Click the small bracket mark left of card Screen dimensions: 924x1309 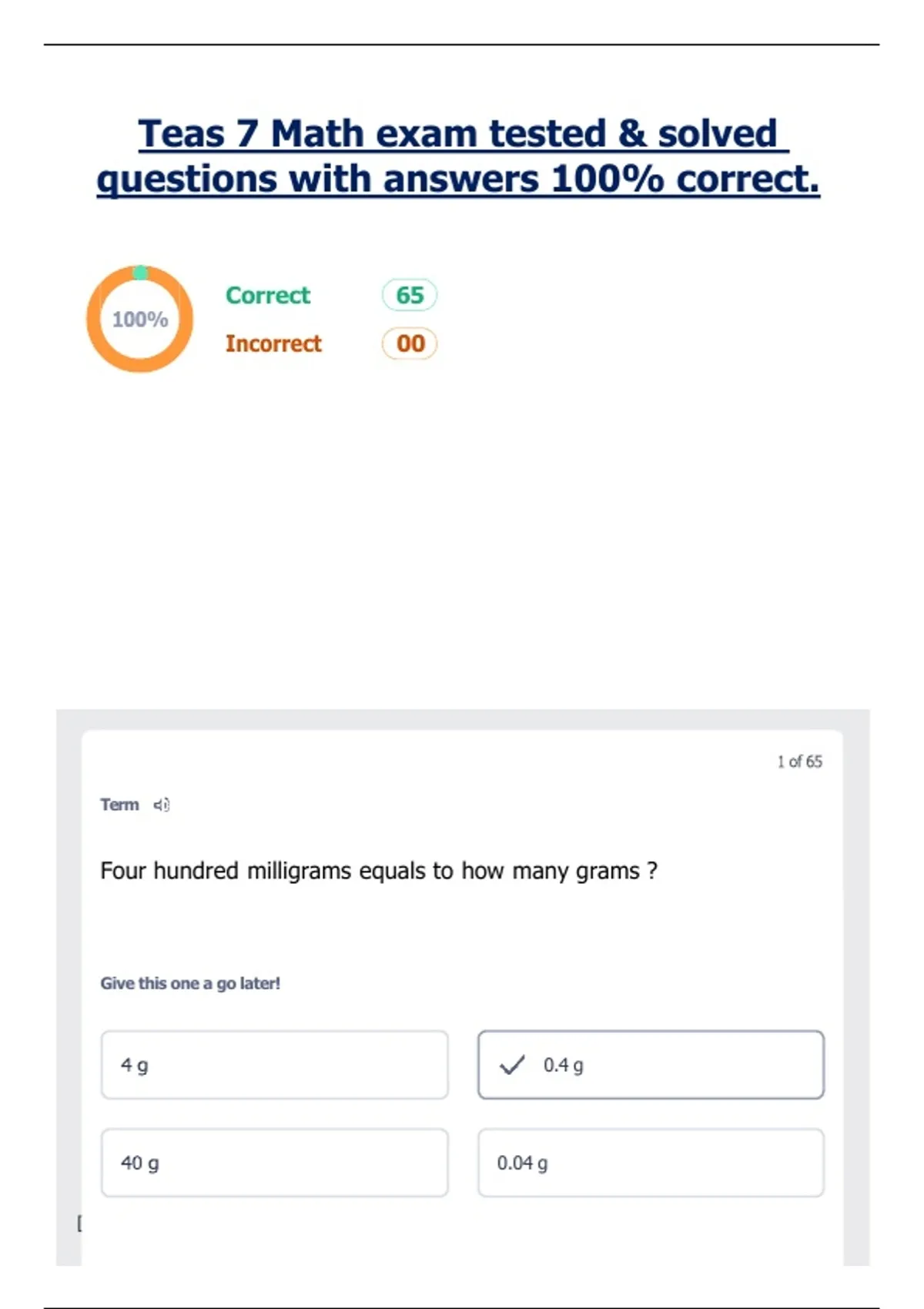[79, 1223]
